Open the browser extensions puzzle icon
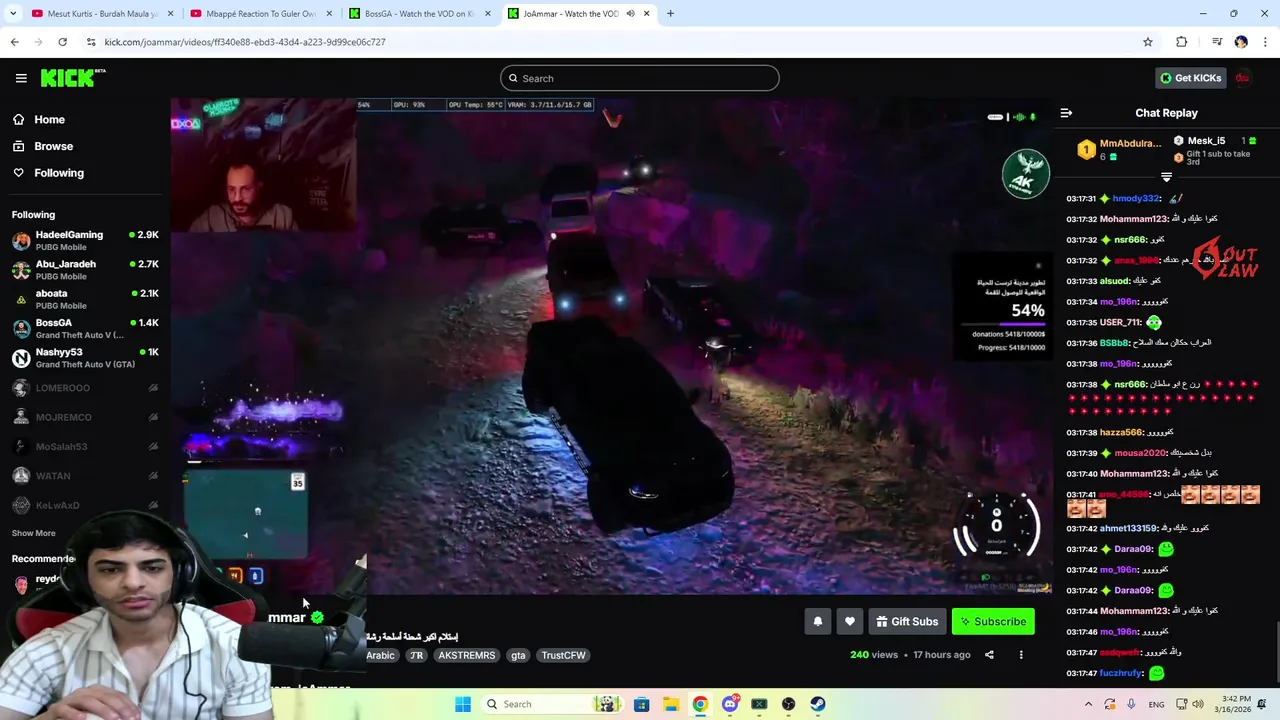1280x720 pixels. [x=1182, y=42]
